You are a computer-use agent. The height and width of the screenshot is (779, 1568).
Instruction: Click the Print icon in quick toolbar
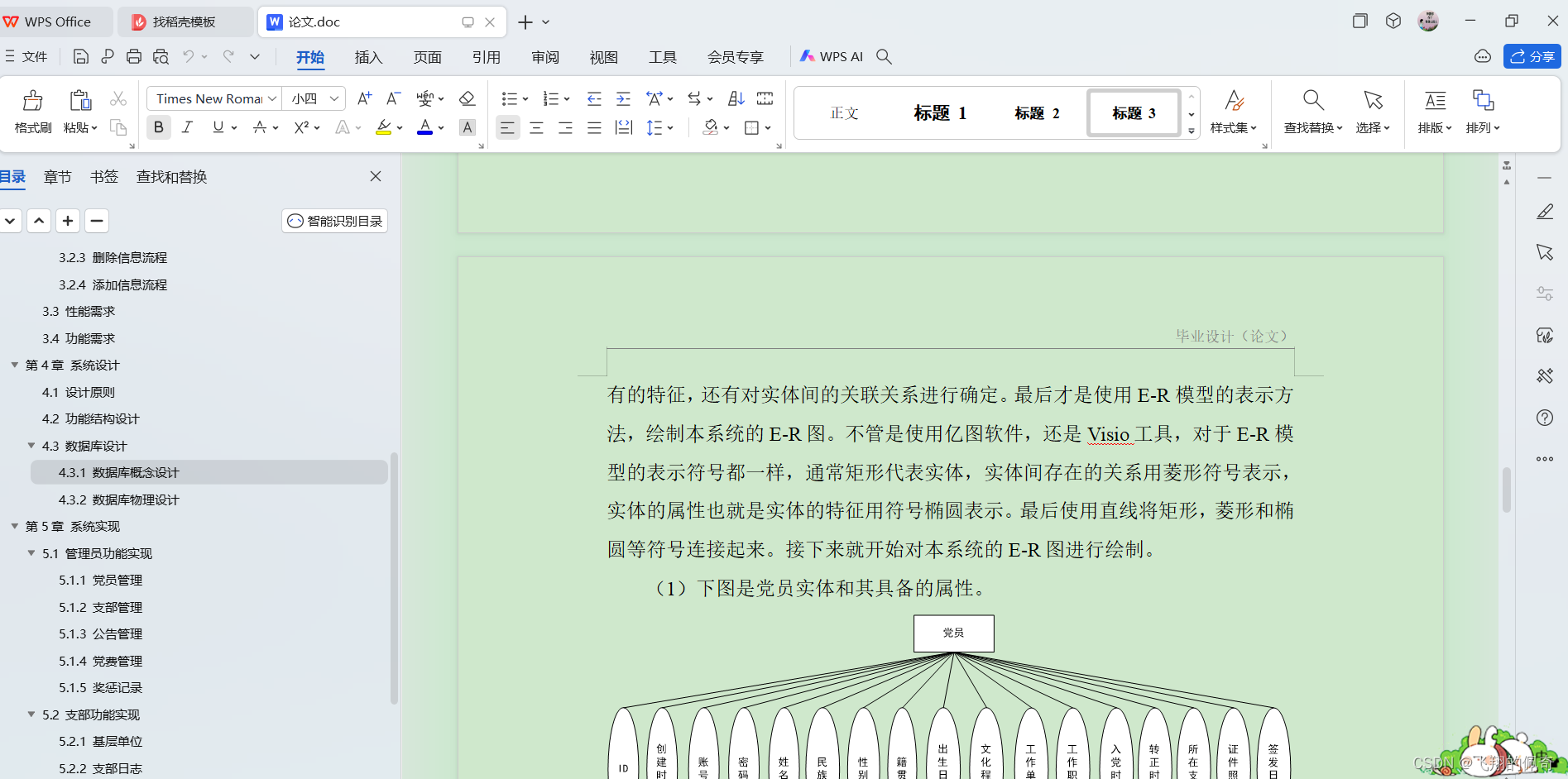(134, 56)
